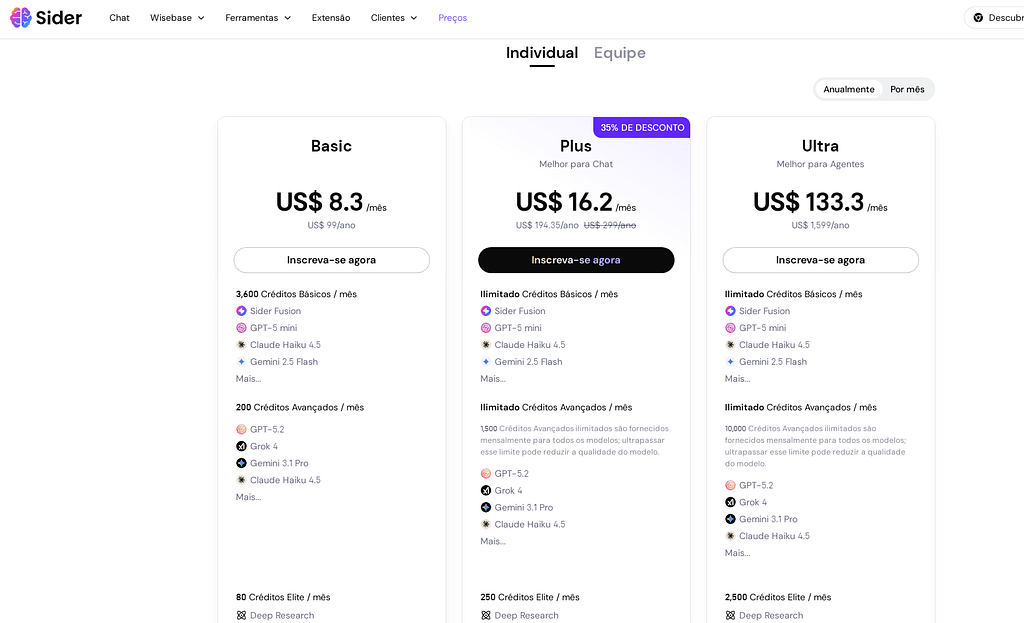
Task: Click Grok 4 icon in Plus plan
Action: [x=486, y=491]
